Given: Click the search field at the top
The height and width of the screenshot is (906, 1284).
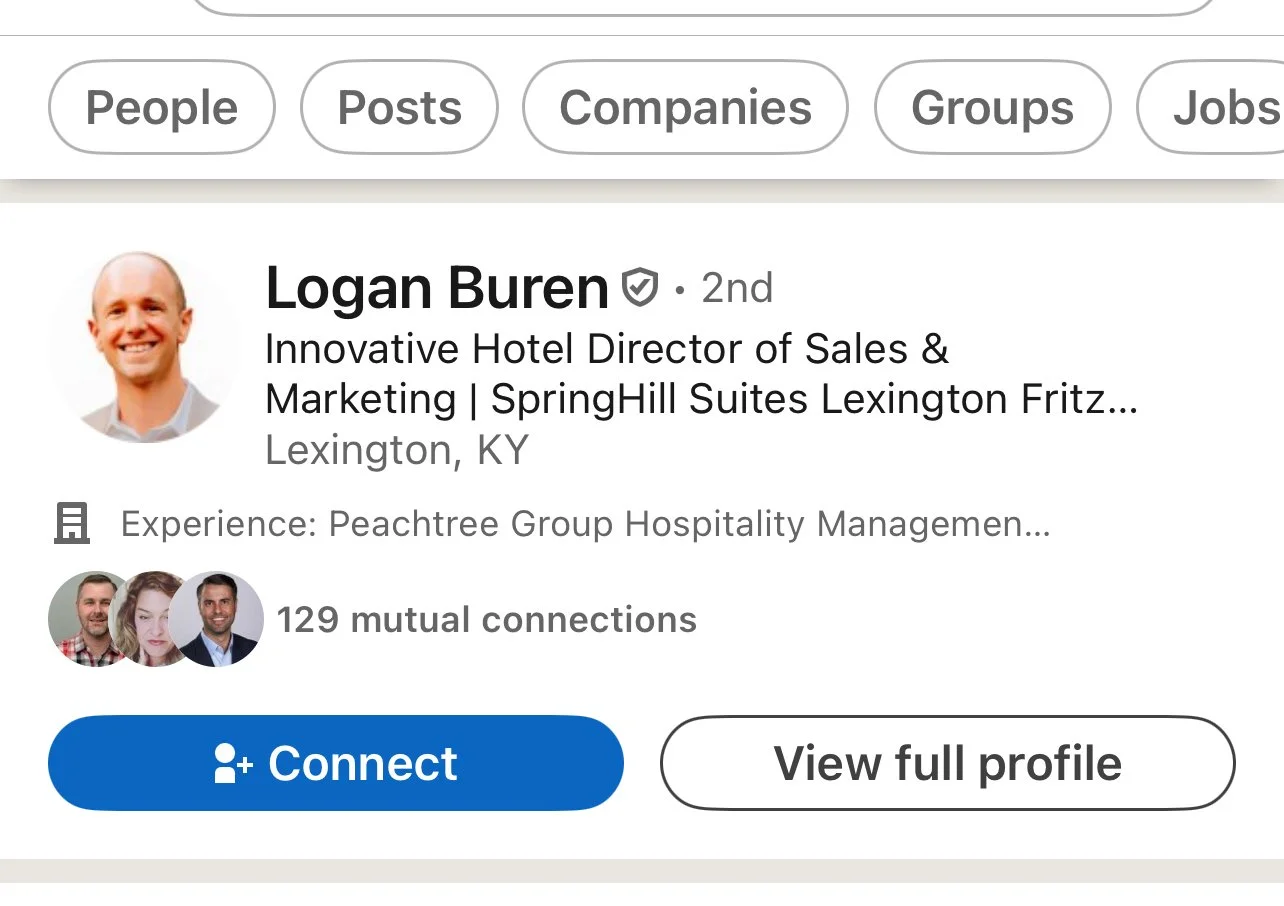Looking at the screenshot, I should click(700, 6).
